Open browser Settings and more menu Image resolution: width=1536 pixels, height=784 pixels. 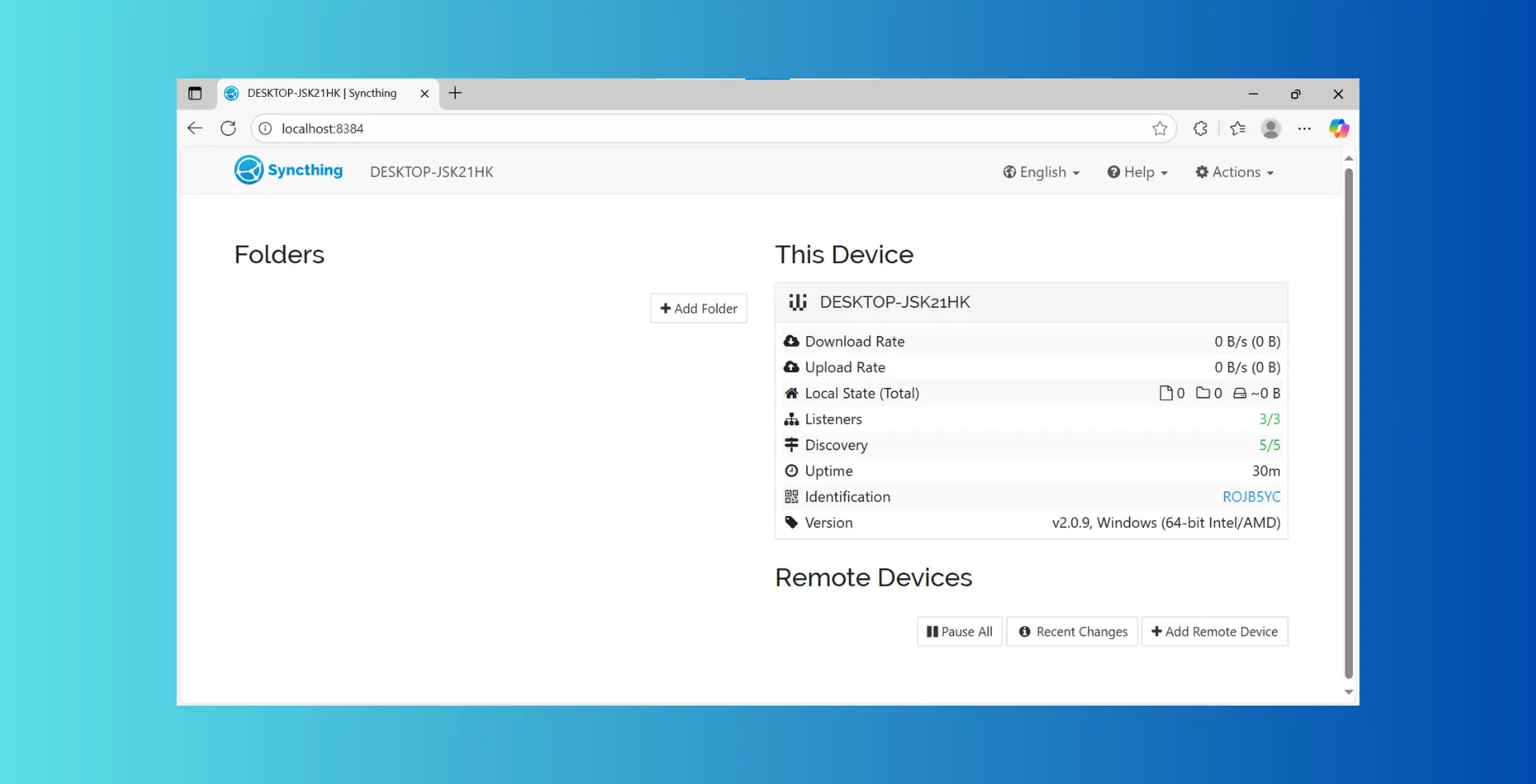coord(1304,129)
